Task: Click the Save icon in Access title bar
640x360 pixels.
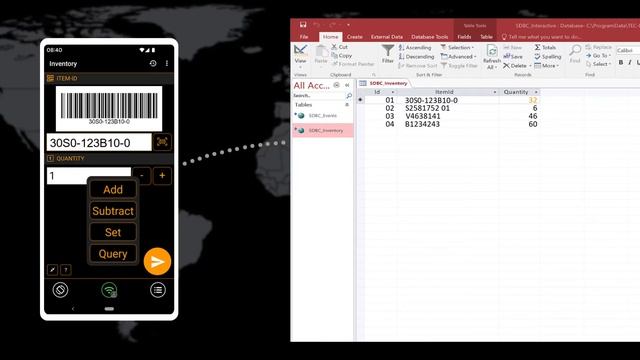Action: tap(303, 25)
